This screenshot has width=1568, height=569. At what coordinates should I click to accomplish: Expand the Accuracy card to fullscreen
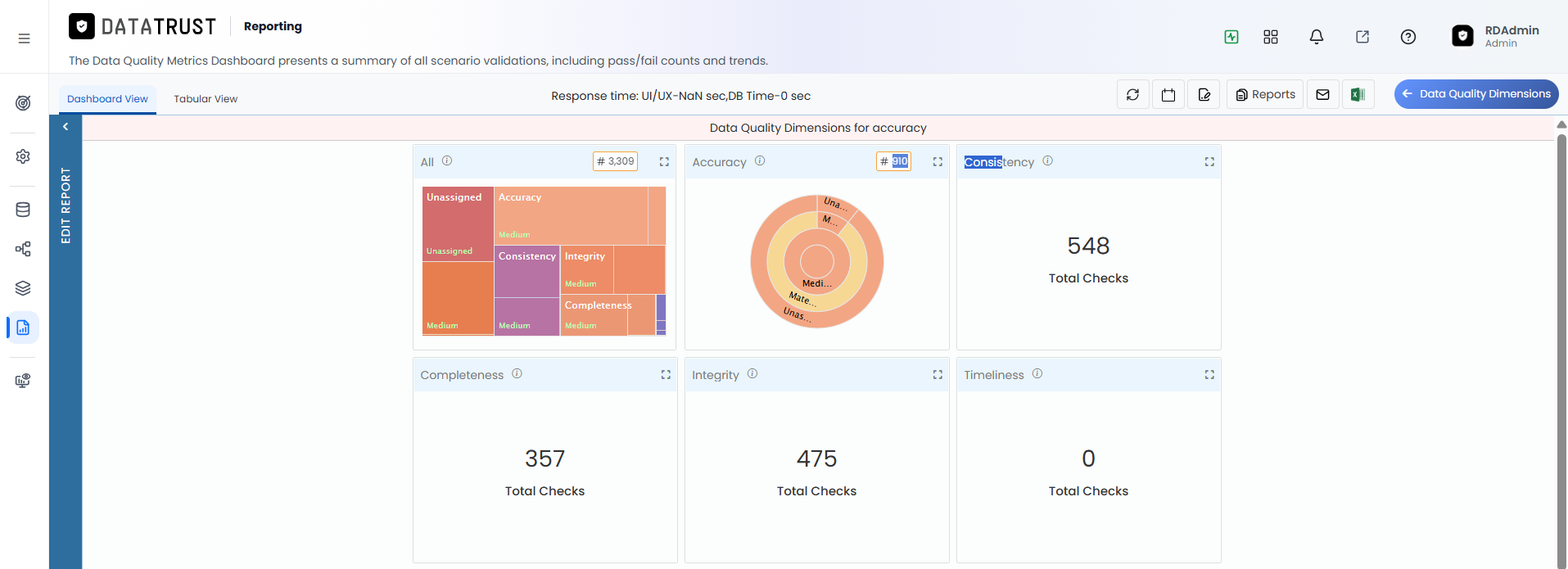(938, 162)
